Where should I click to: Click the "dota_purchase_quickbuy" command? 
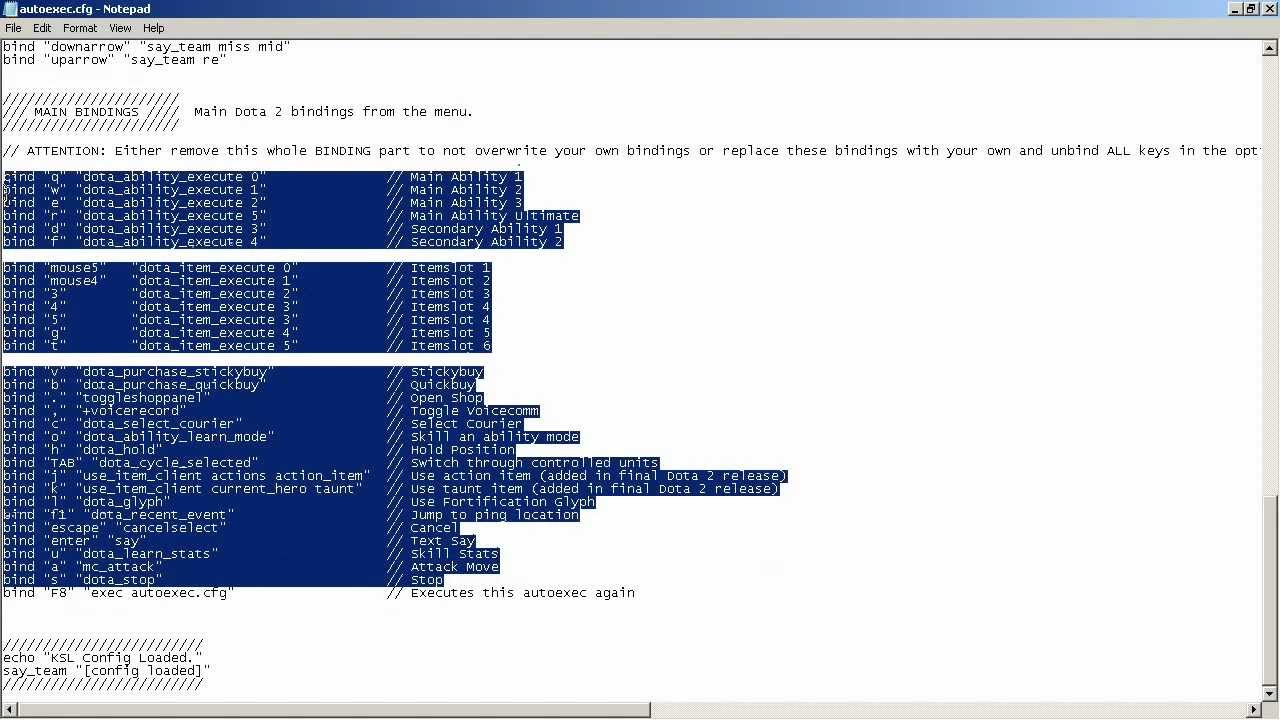pyautogui.click(x=170, y=385)
